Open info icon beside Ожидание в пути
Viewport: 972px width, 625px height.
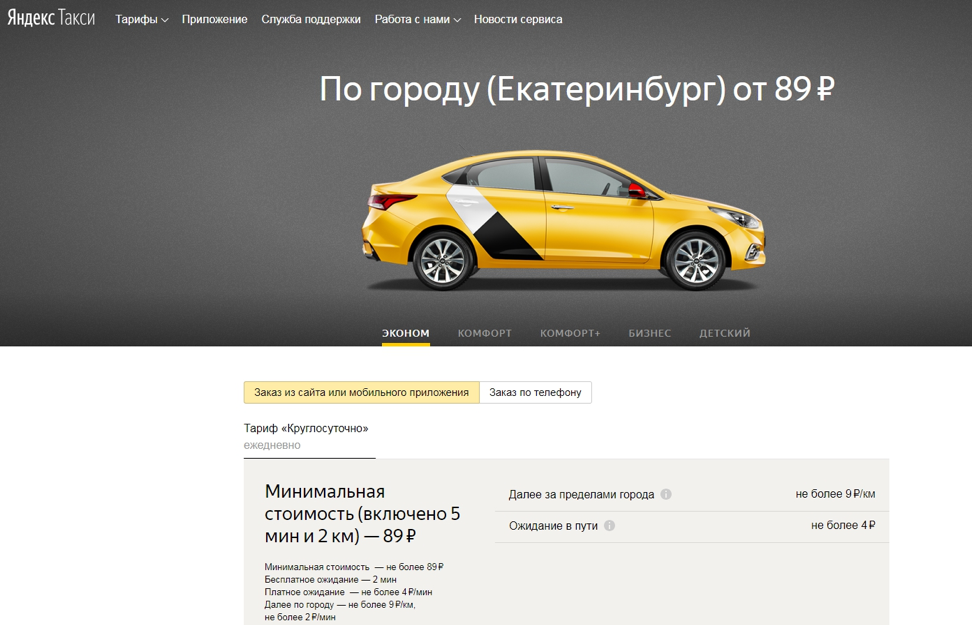[609, 526]
